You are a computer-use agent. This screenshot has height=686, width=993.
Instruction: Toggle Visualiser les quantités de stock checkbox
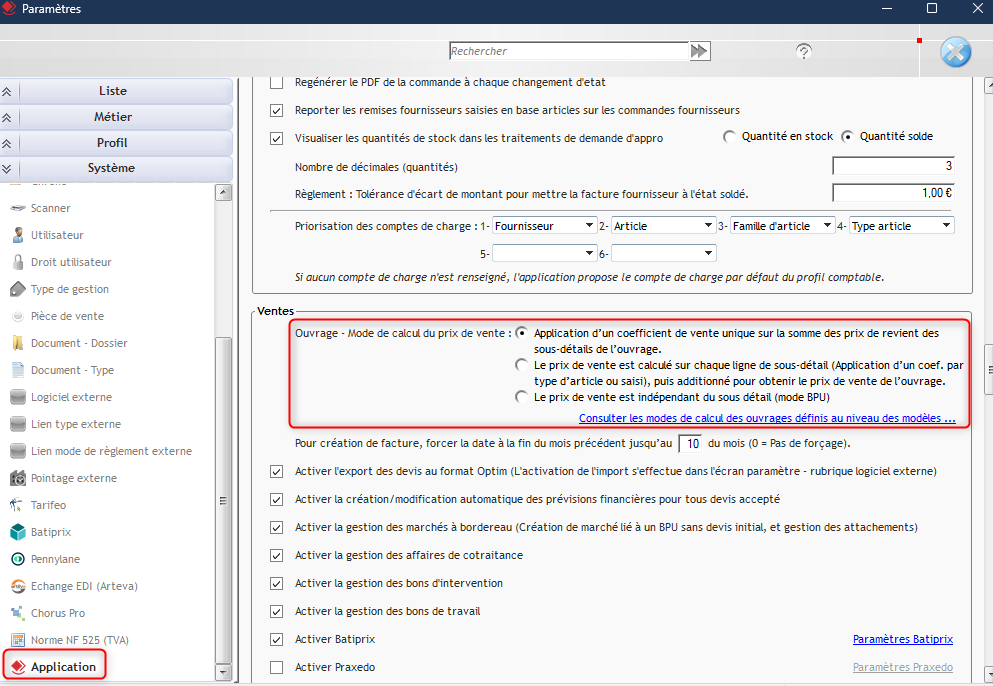tap(277, 138)
